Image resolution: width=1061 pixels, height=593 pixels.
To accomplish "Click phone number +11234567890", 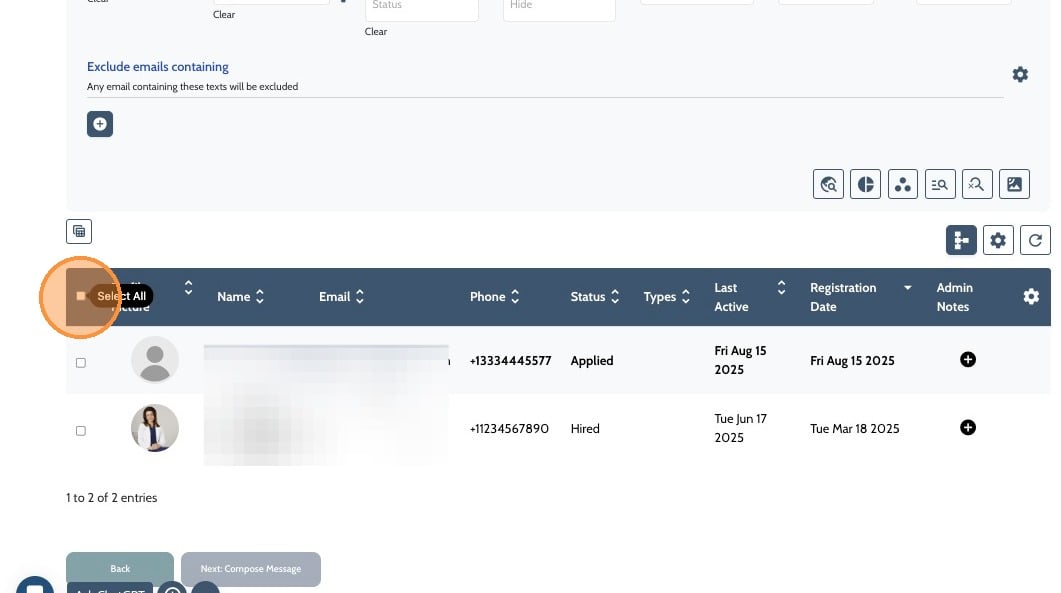I will tap(509, 429).
